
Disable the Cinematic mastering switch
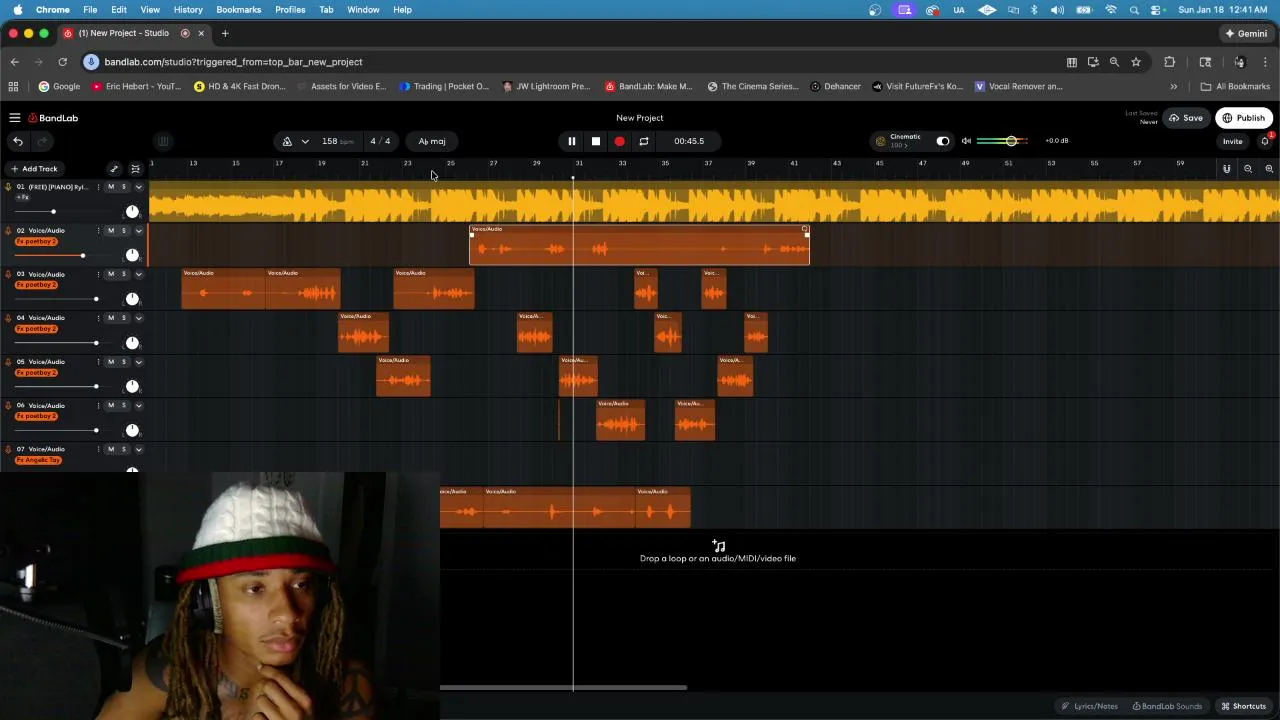942,141
